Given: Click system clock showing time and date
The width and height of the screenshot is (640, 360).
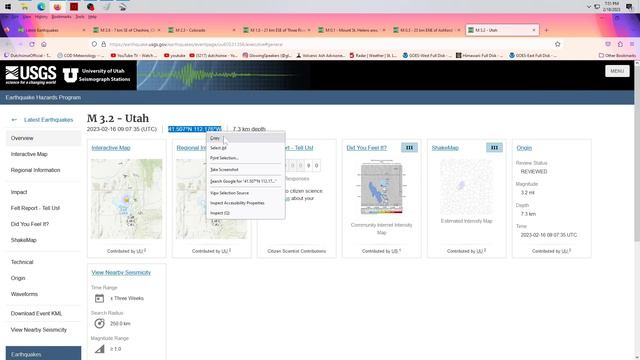Looking at the screenshot, I should (x=611, y=7).
